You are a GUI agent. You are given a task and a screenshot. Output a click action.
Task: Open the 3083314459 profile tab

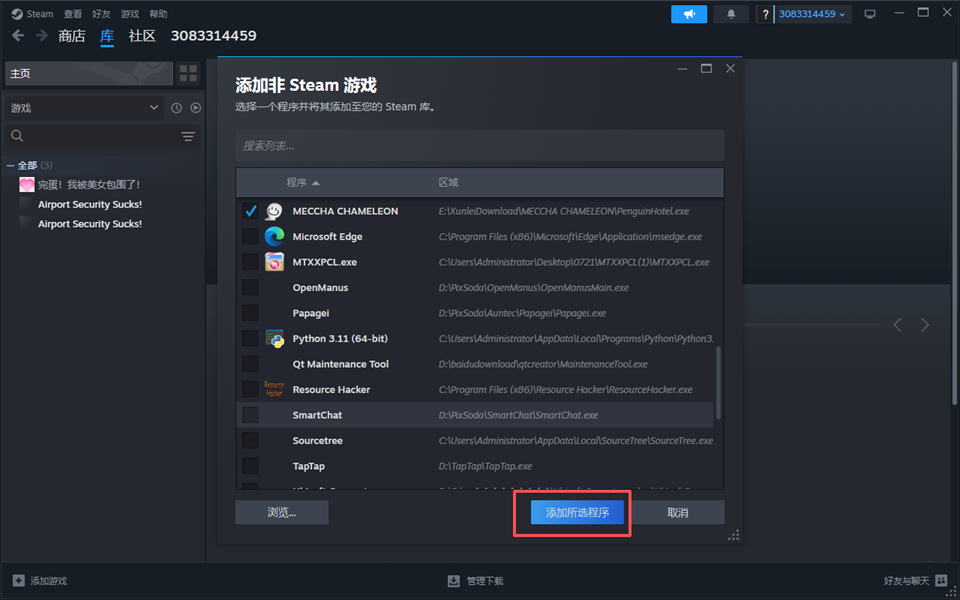[x=213, y=36]
